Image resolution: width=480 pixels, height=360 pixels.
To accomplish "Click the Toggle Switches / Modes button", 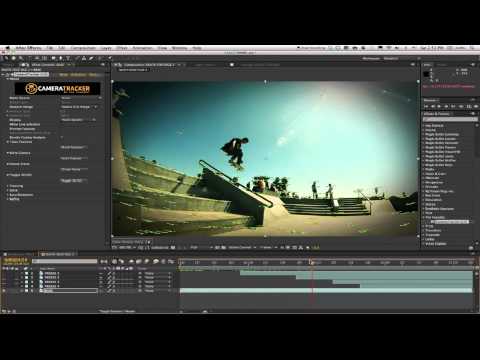I will tap(117, 311).
